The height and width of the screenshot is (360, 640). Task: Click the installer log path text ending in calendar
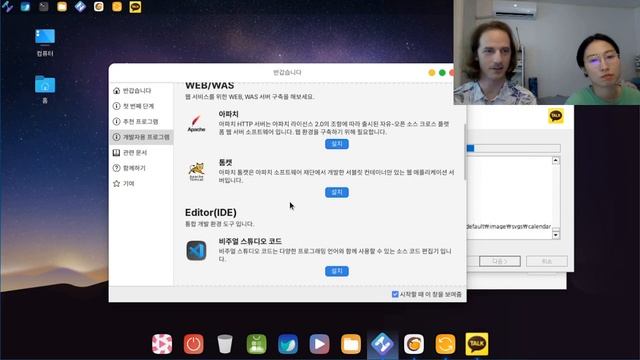[509, 226]
